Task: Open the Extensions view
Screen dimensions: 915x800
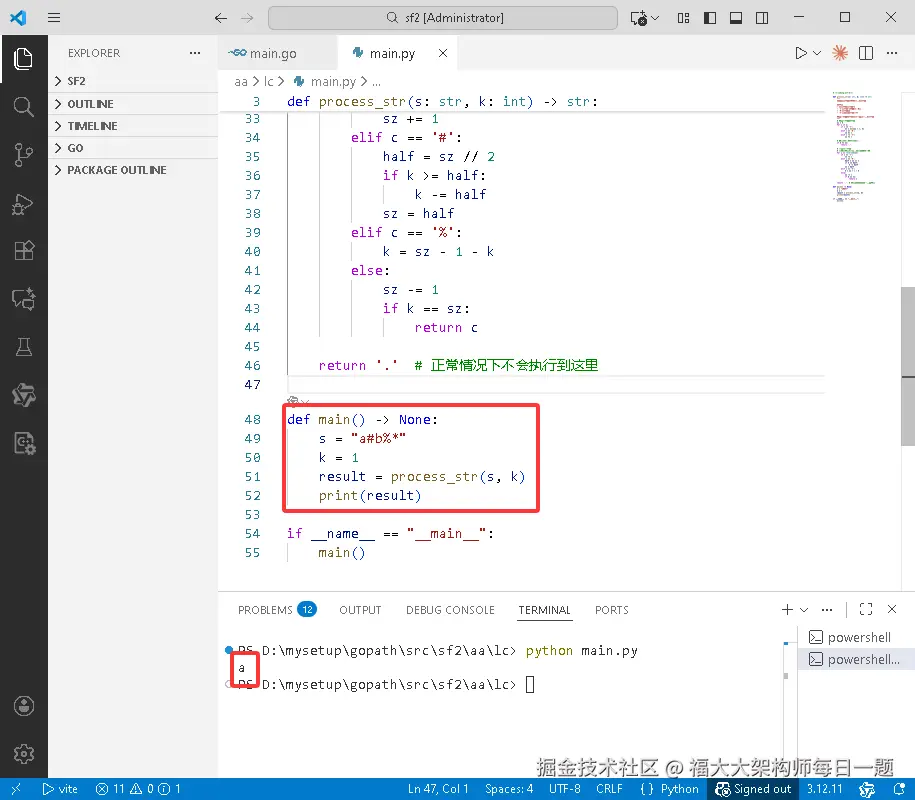Action: [23, 251]
